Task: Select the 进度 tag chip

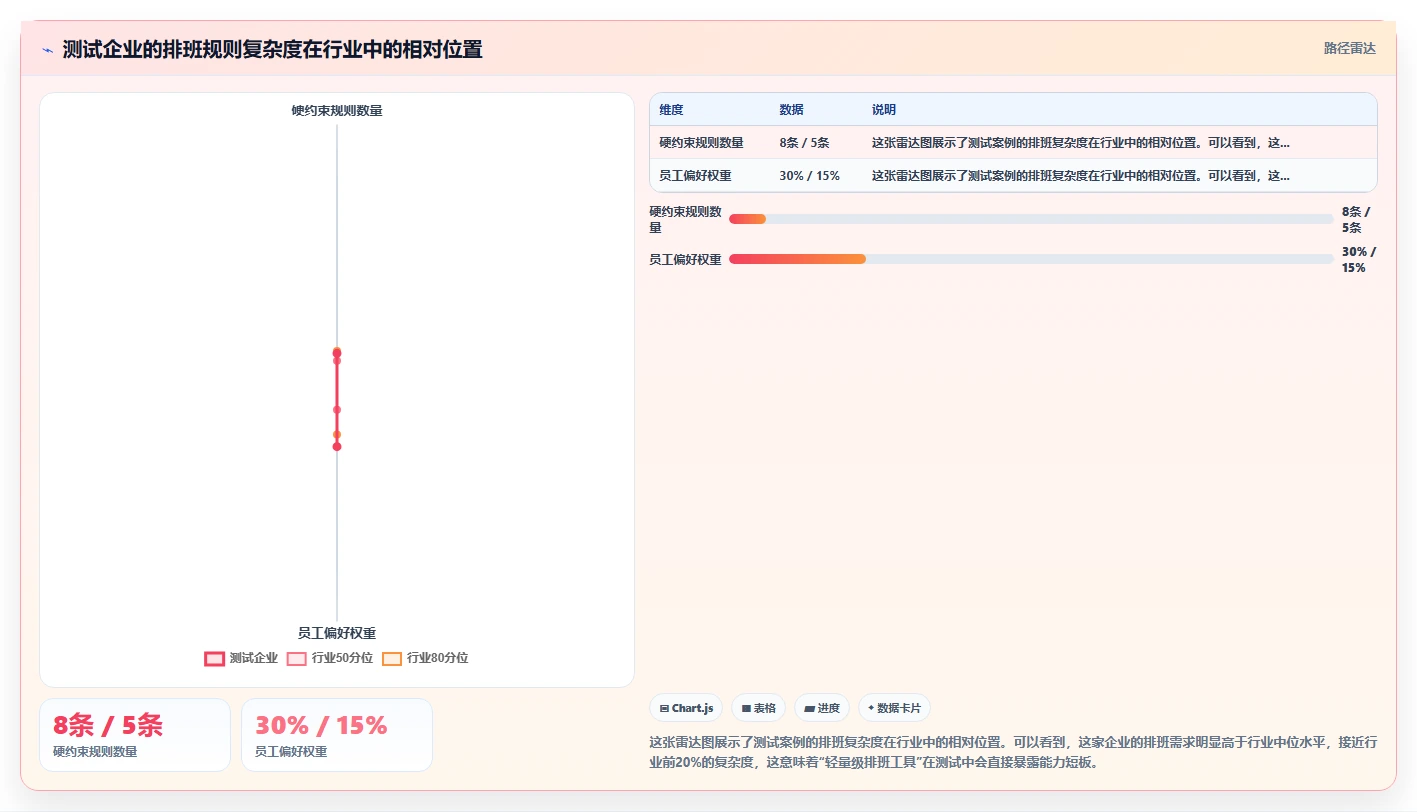Action: click(822, 708)
